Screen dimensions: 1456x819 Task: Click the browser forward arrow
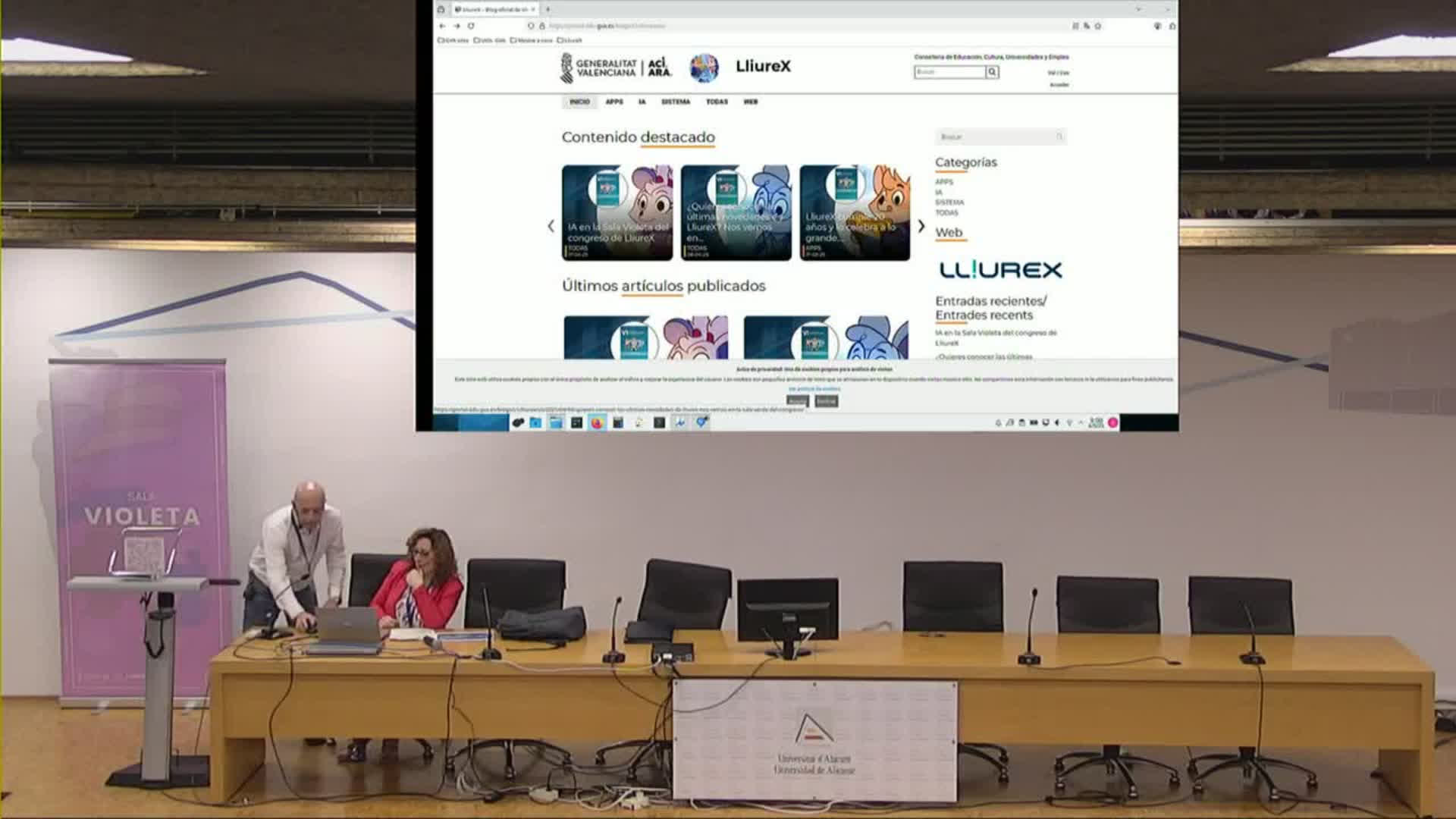[x=457, y=26]
